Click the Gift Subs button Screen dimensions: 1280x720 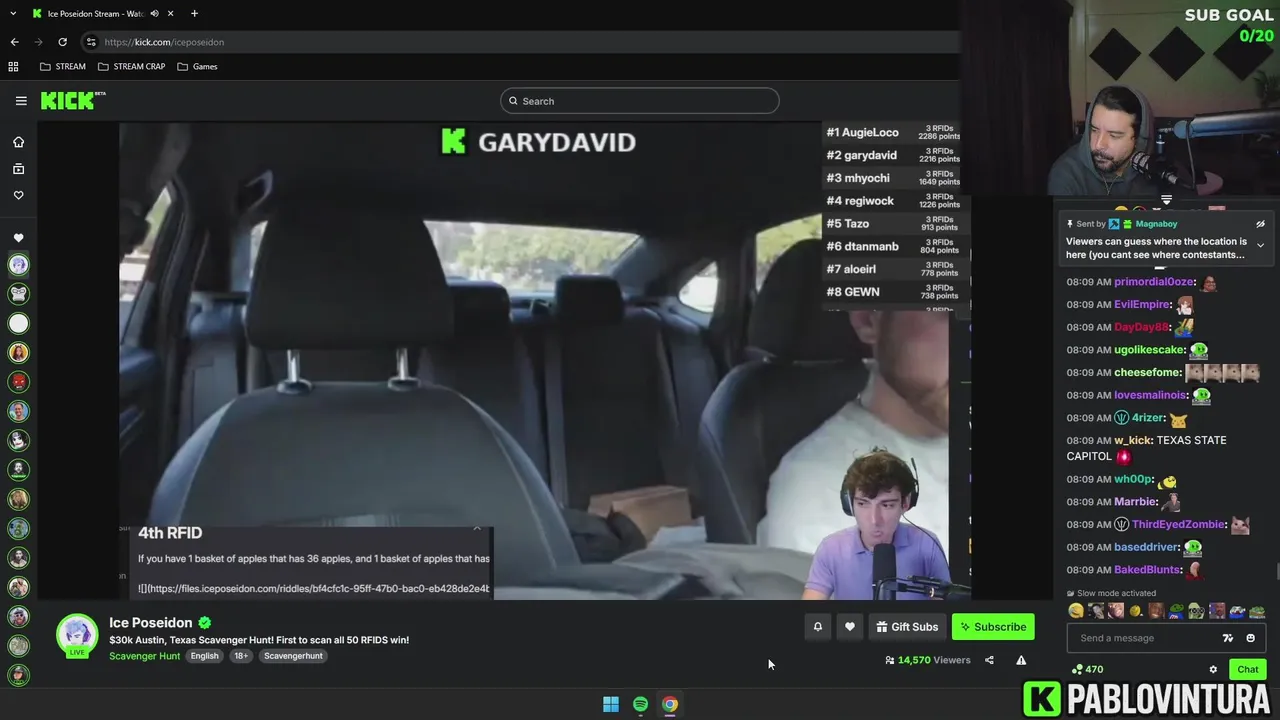907,627
